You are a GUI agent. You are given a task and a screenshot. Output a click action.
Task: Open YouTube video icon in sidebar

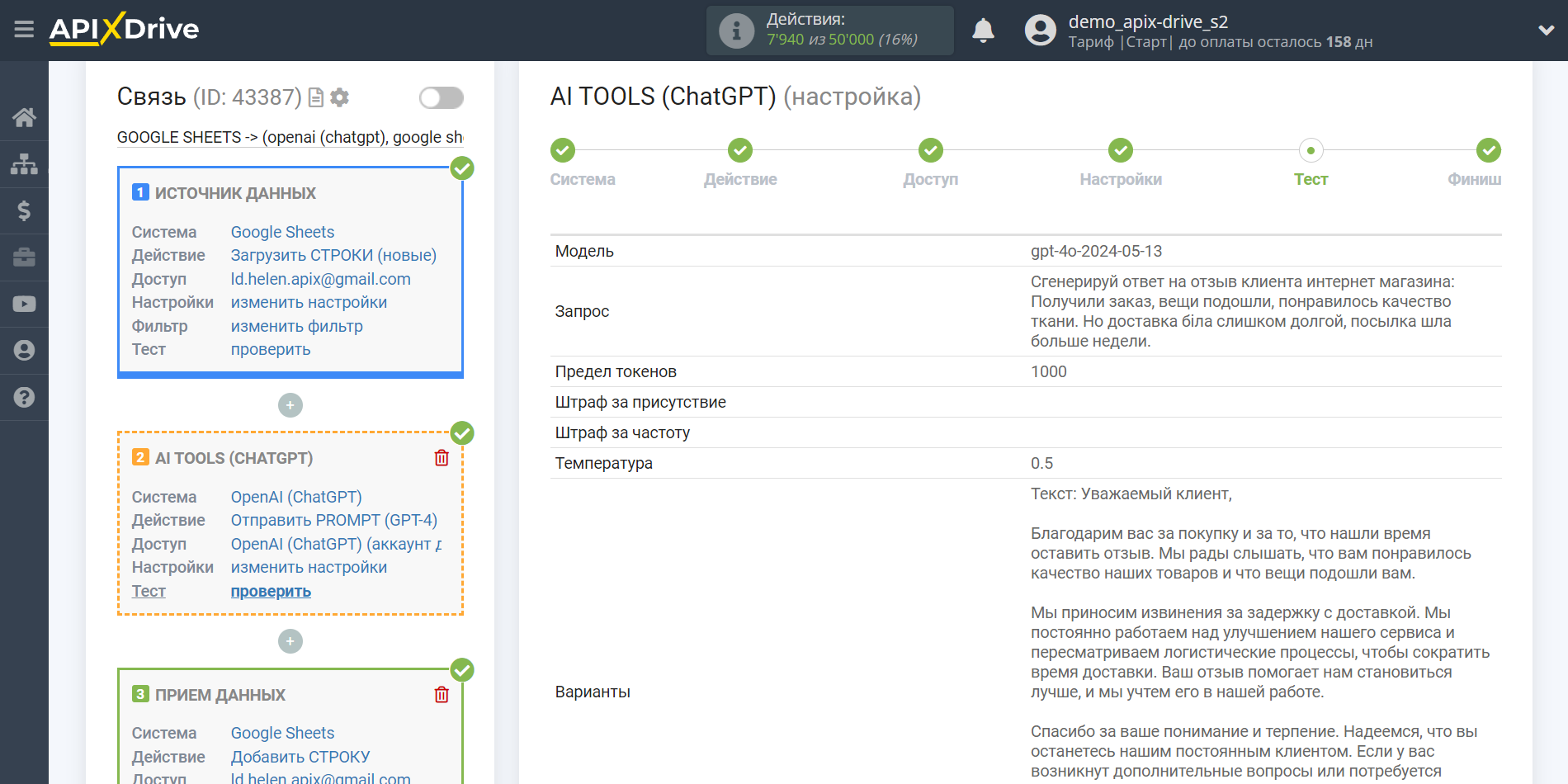point(24,304)
